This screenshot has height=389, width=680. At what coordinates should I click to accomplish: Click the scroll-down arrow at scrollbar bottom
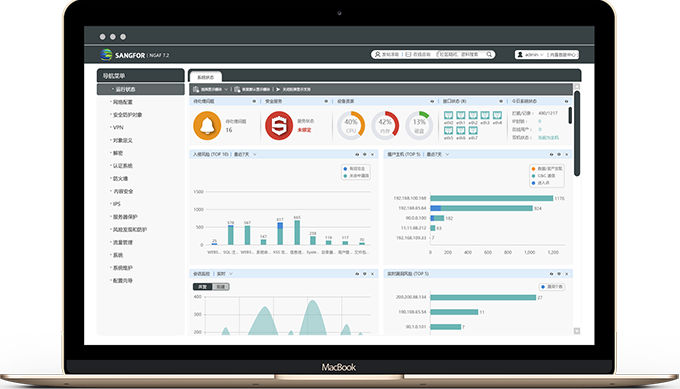click(x=577, y=331)
